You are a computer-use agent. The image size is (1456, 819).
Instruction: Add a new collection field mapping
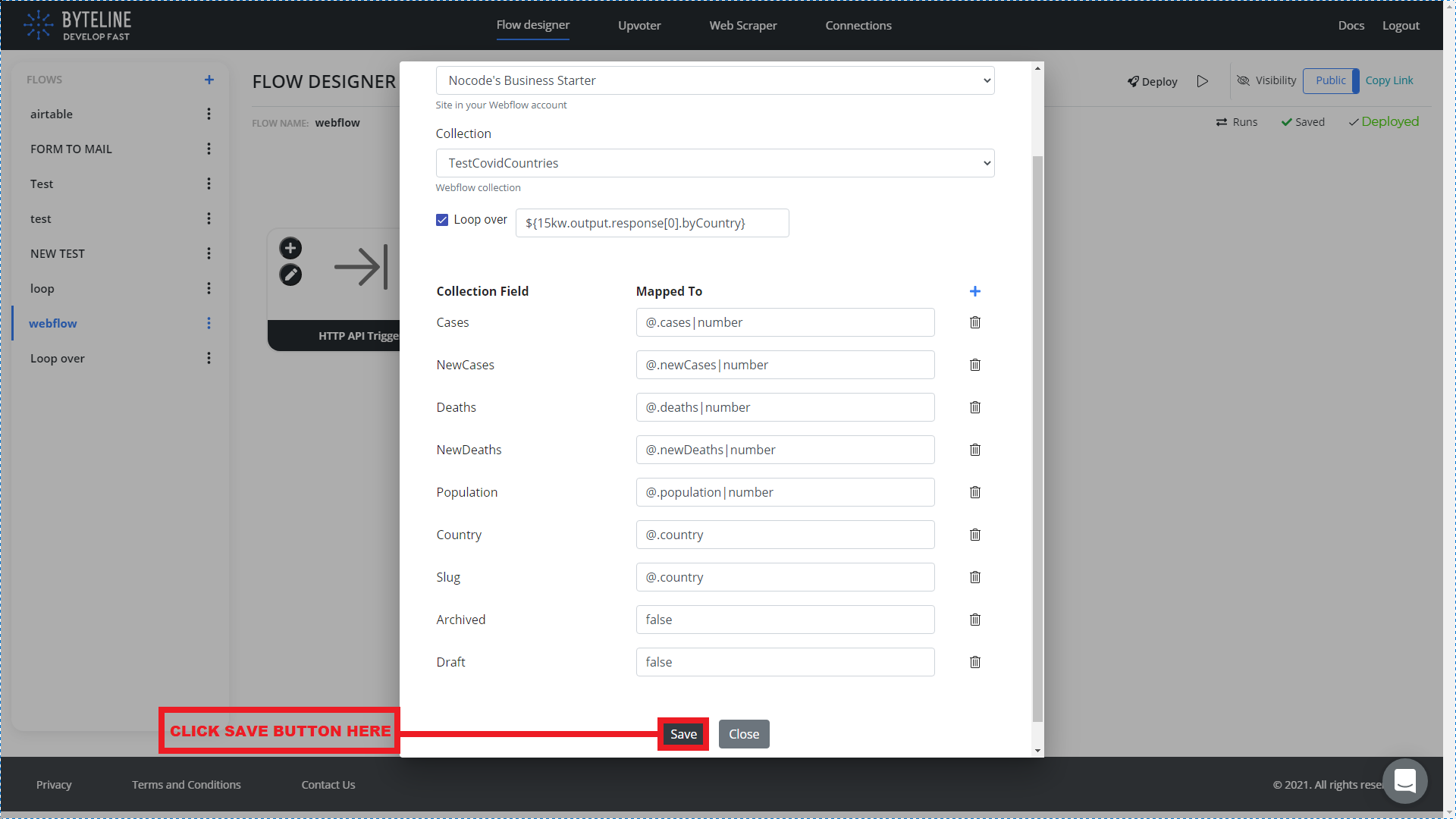tap(975, 291)
